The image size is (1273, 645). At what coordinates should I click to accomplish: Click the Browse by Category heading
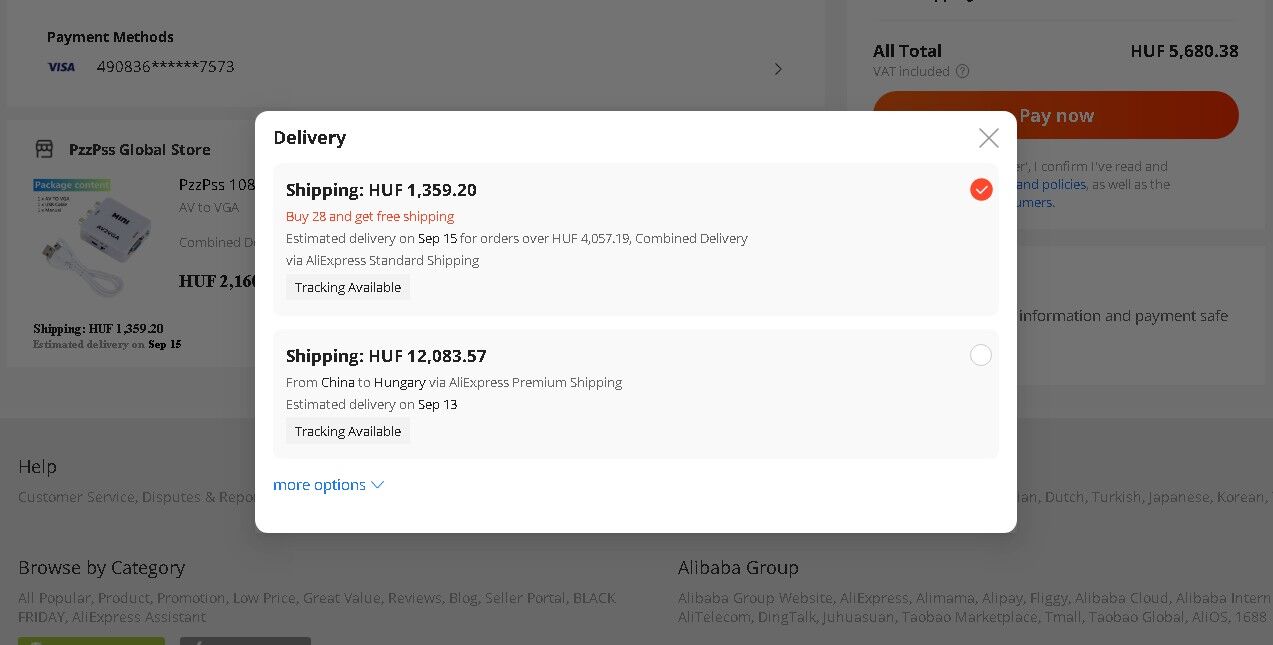102,567
